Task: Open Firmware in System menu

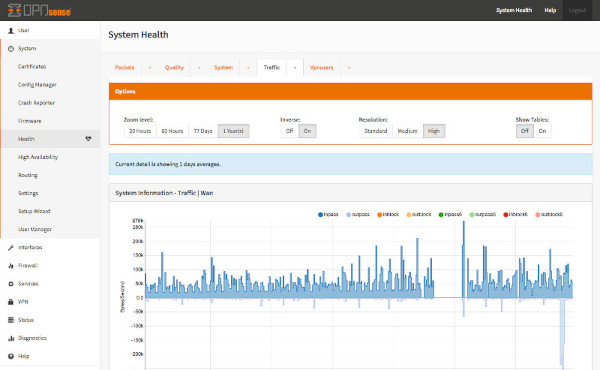Action: [x=29, y=121]
